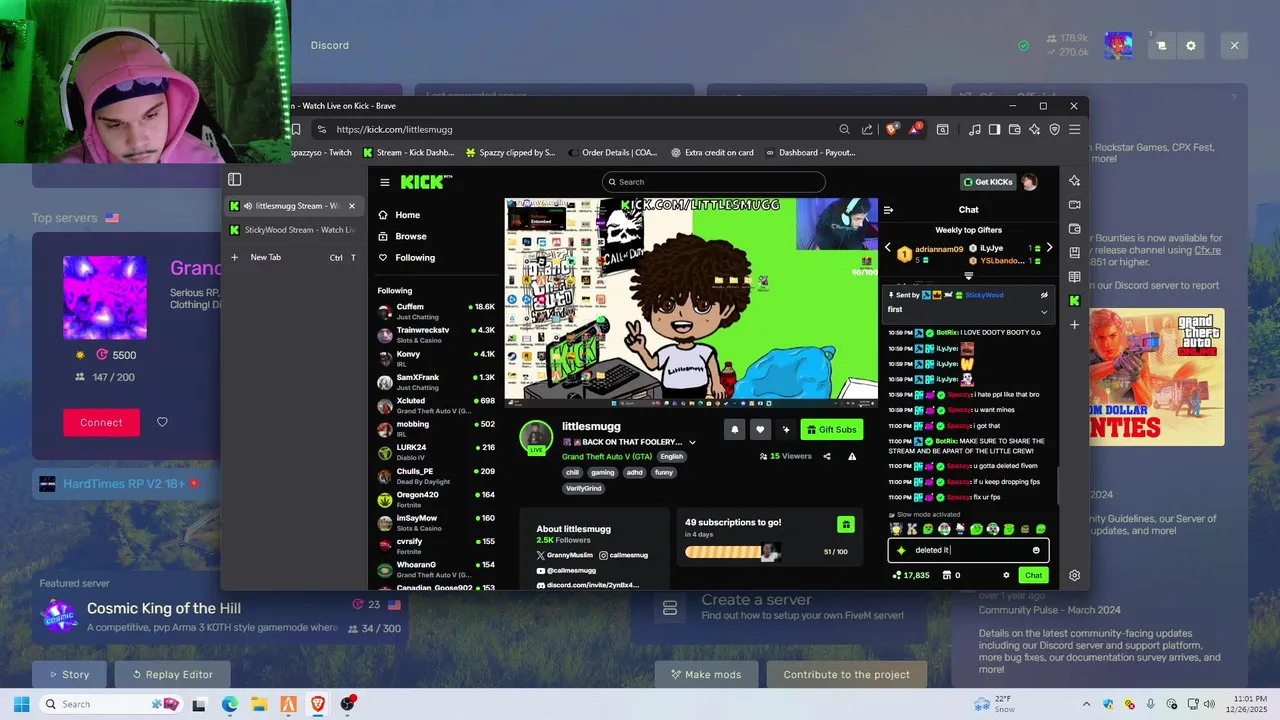Collapse the chat panel arrow icon

click(x=888, y=210)
